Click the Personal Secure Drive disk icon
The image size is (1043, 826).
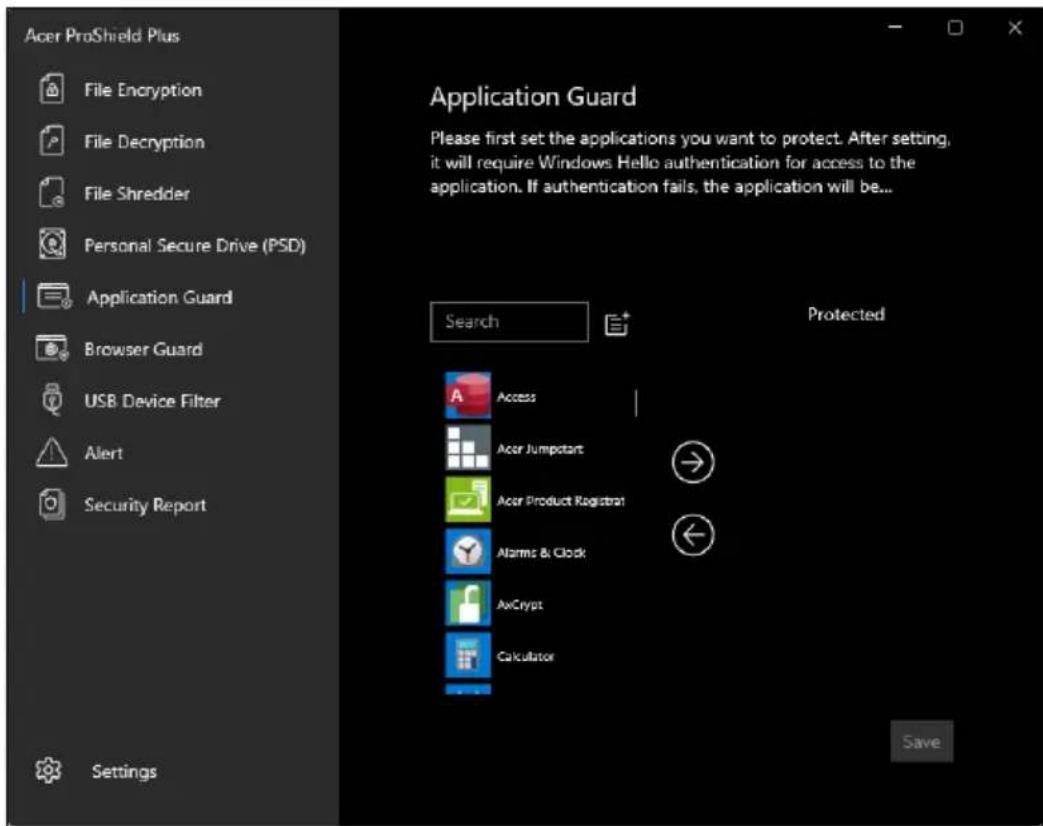click(52, 244)
